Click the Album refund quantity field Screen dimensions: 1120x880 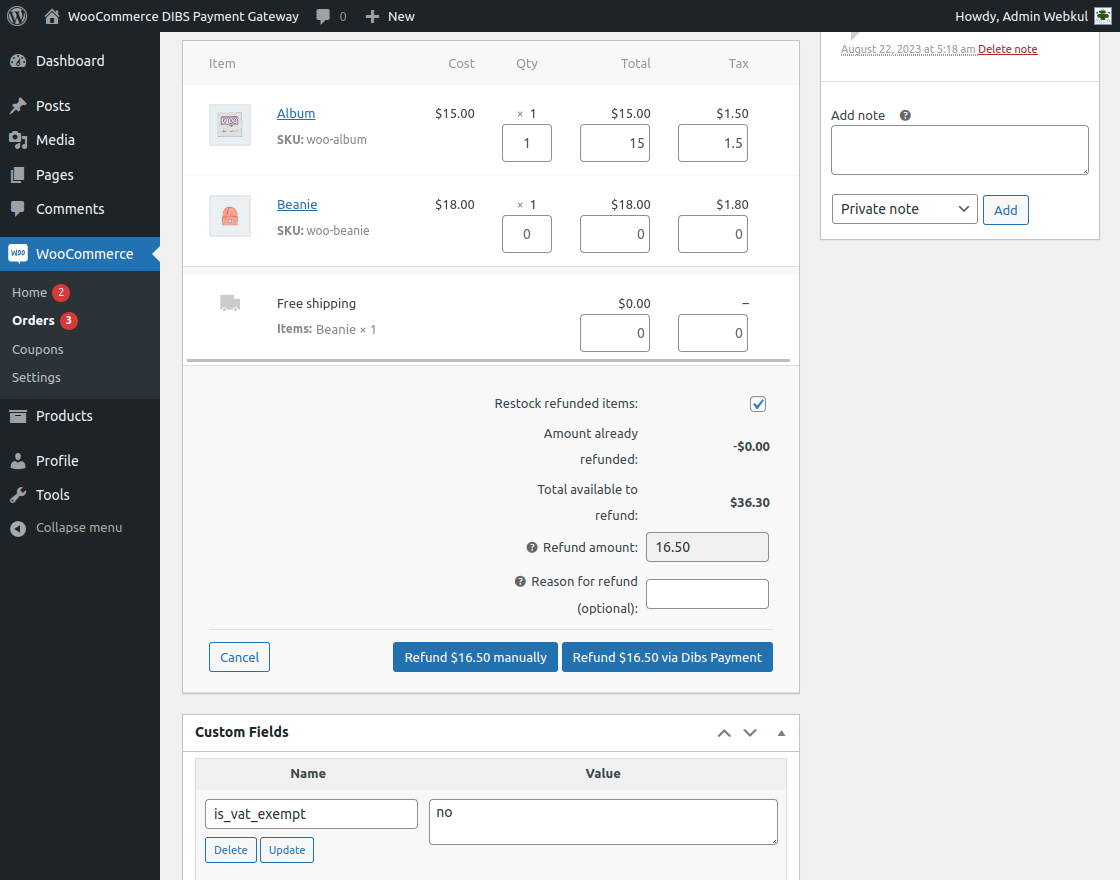point(527,143)
